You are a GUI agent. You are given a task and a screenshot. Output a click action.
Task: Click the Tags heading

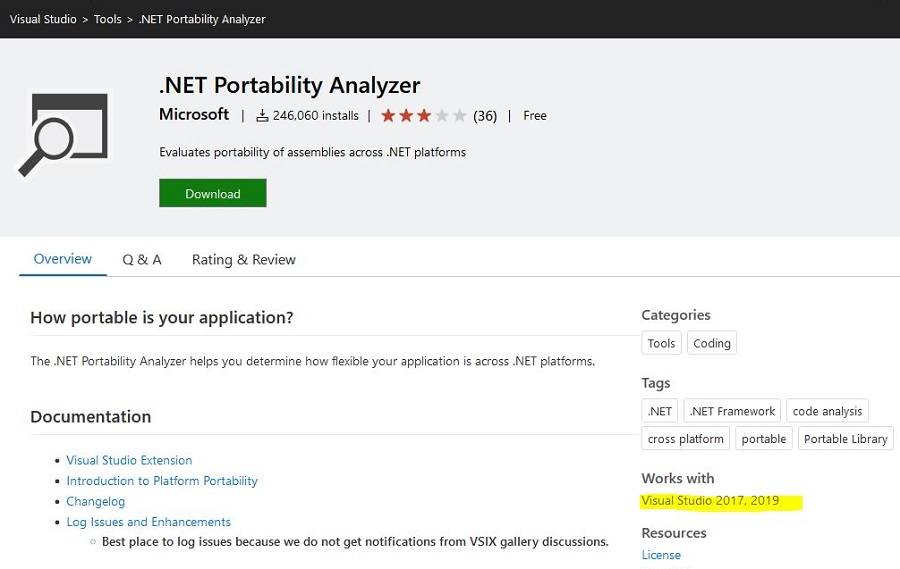click(655, 383)
